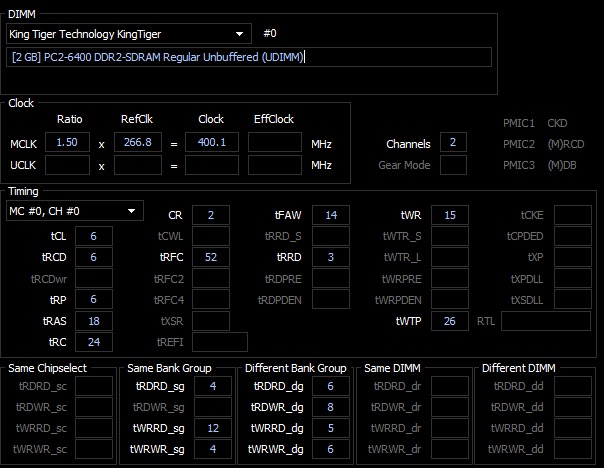The width and height of the screenshot is (604, 468).
Task: Click the empty RTL field
Action: point(546,321)
